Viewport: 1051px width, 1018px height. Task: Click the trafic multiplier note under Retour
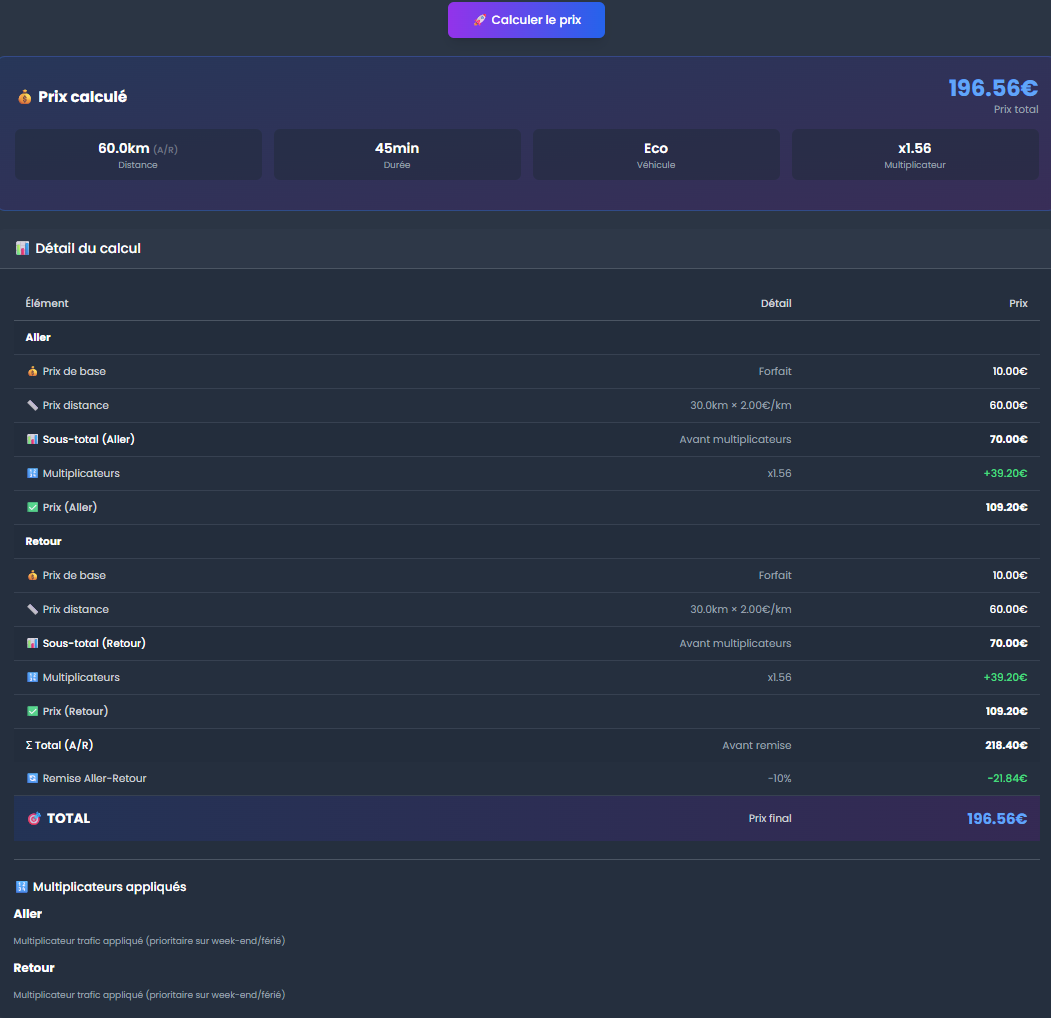[149, 995]
